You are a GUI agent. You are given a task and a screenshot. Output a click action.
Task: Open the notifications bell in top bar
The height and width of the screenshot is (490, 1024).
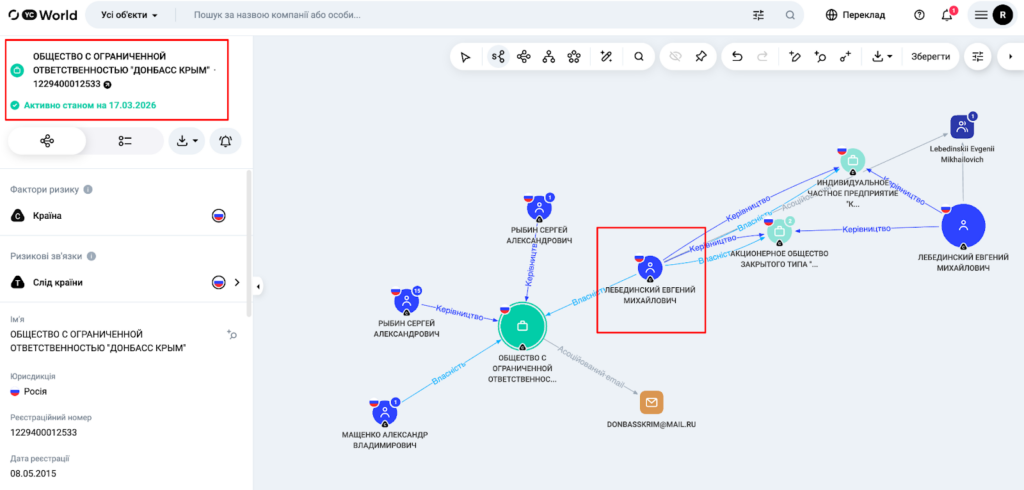coord(948,15)
